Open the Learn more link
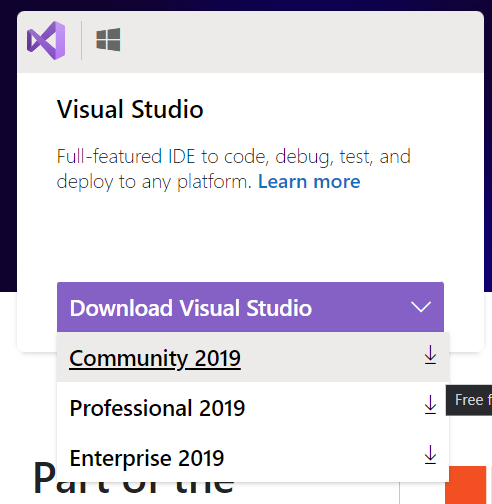The height and width of the screenshot is (504, 492). coord(309,182)
